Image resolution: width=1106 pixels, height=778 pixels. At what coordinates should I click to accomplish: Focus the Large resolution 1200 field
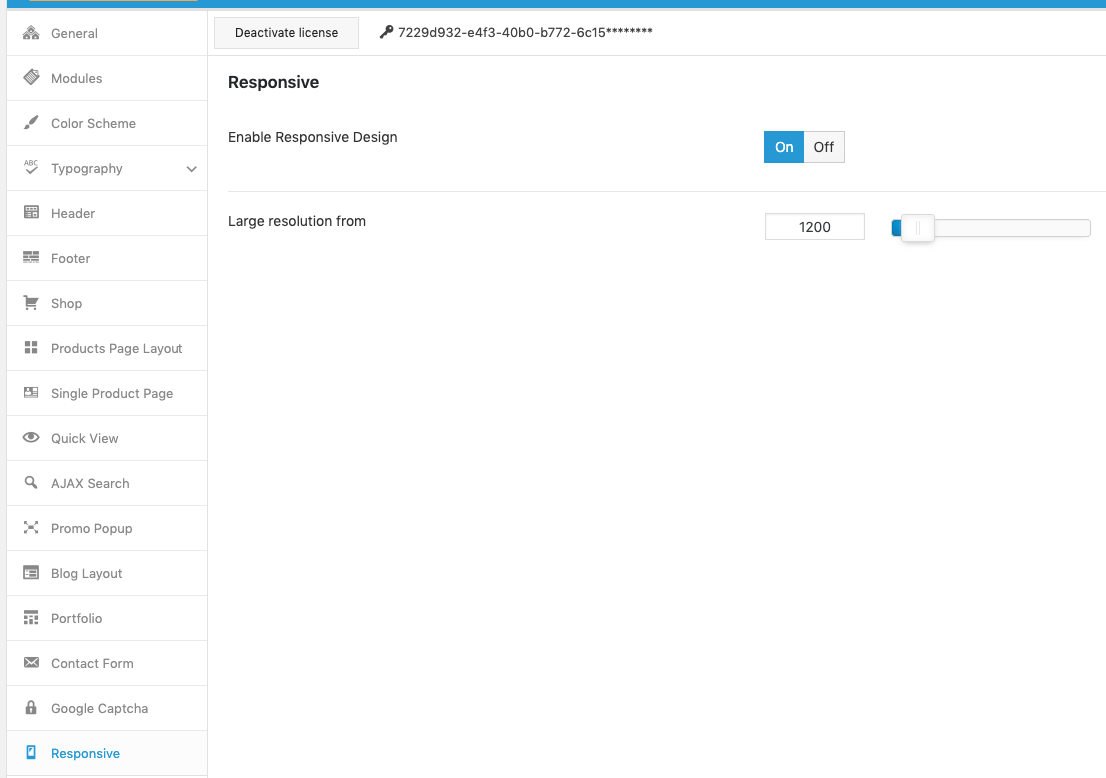coord(815,227)
